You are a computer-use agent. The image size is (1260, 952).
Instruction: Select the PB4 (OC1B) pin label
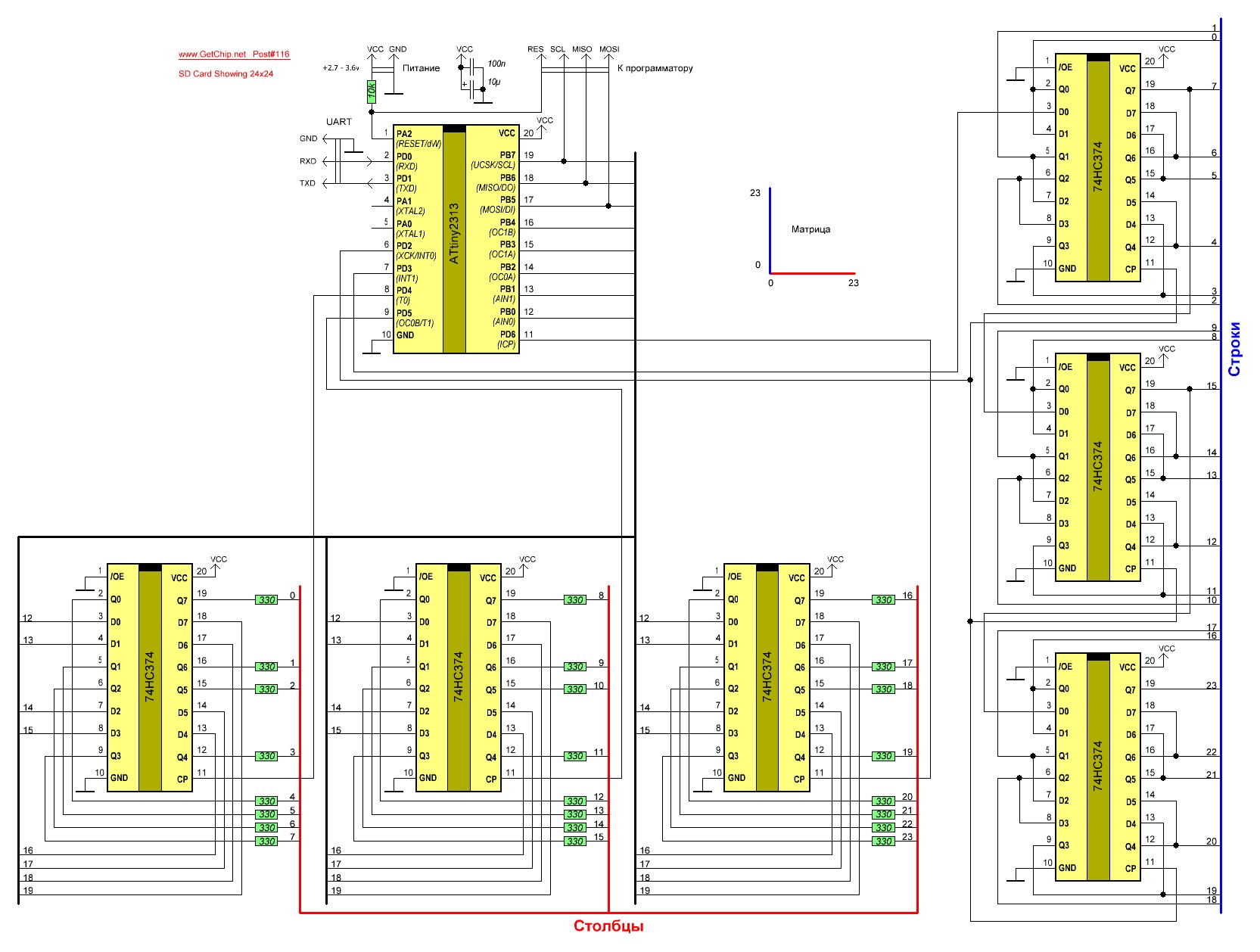coord(502,228)
